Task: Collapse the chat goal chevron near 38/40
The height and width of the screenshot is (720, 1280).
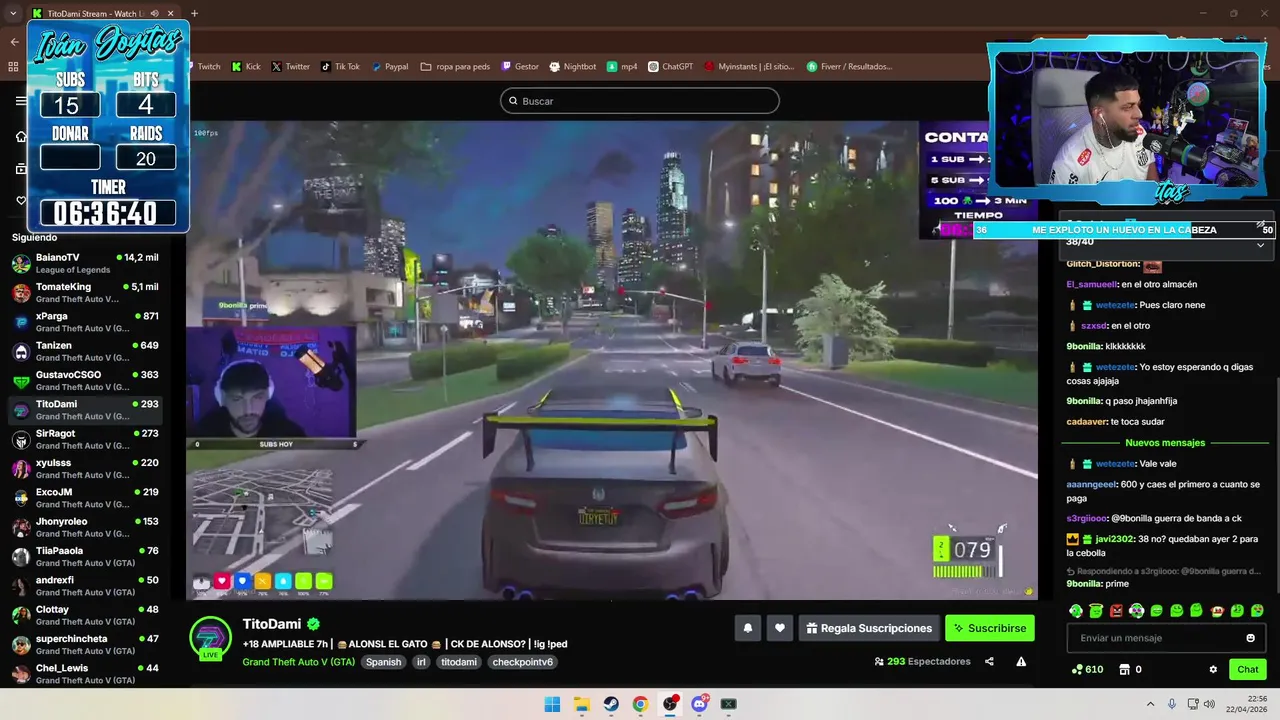Action: [x=1260, y=245]
